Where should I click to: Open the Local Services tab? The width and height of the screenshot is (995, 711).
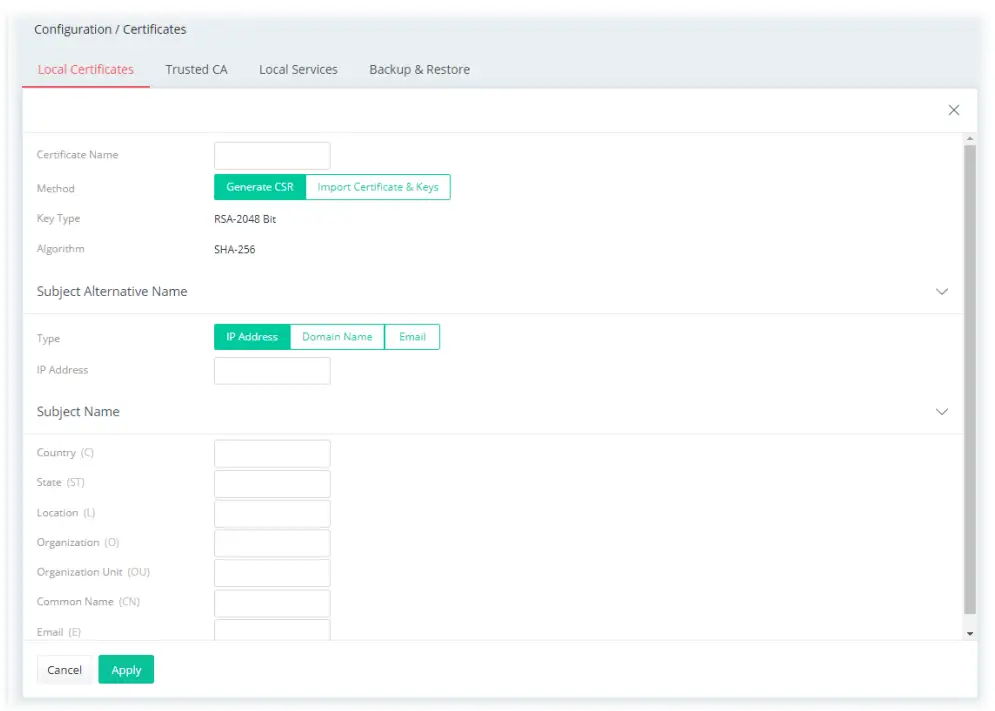point(298,69)
